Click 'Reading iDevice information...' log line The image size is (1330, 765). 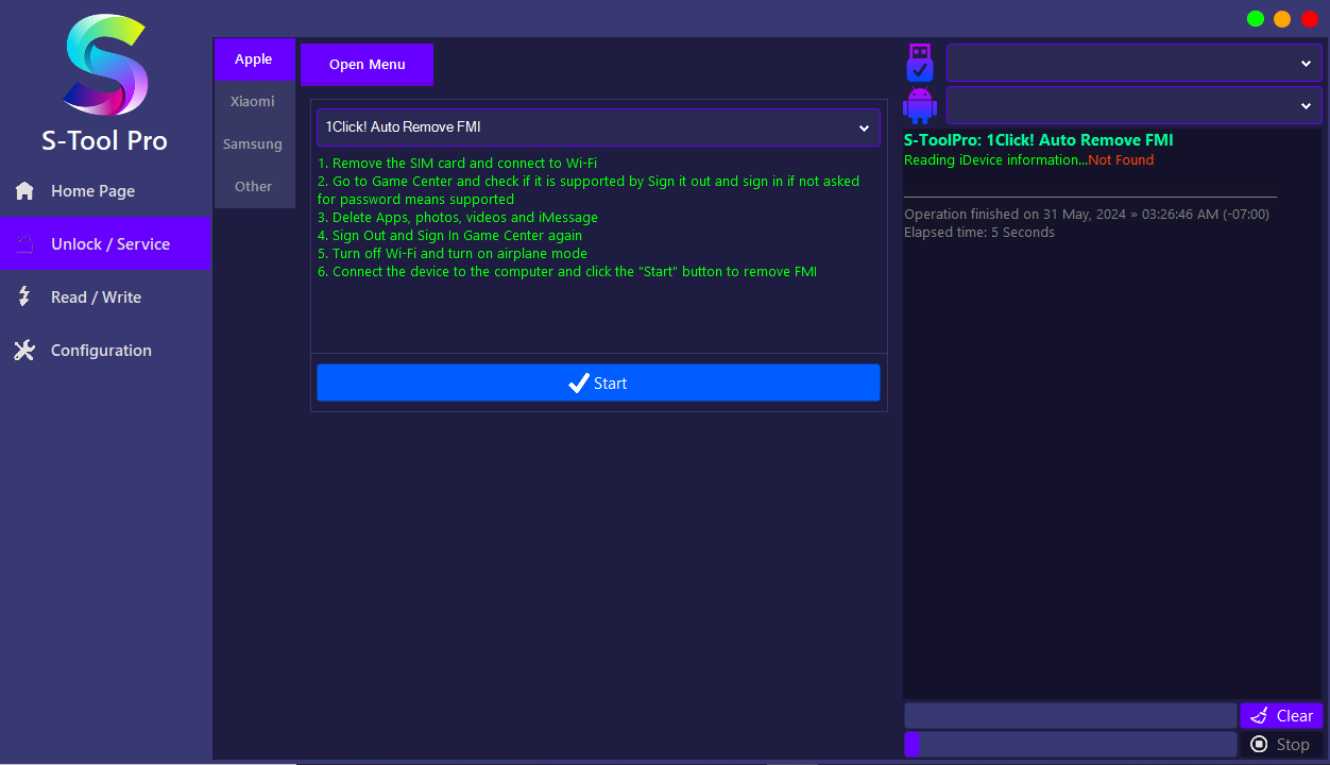[x=996, y=160]
